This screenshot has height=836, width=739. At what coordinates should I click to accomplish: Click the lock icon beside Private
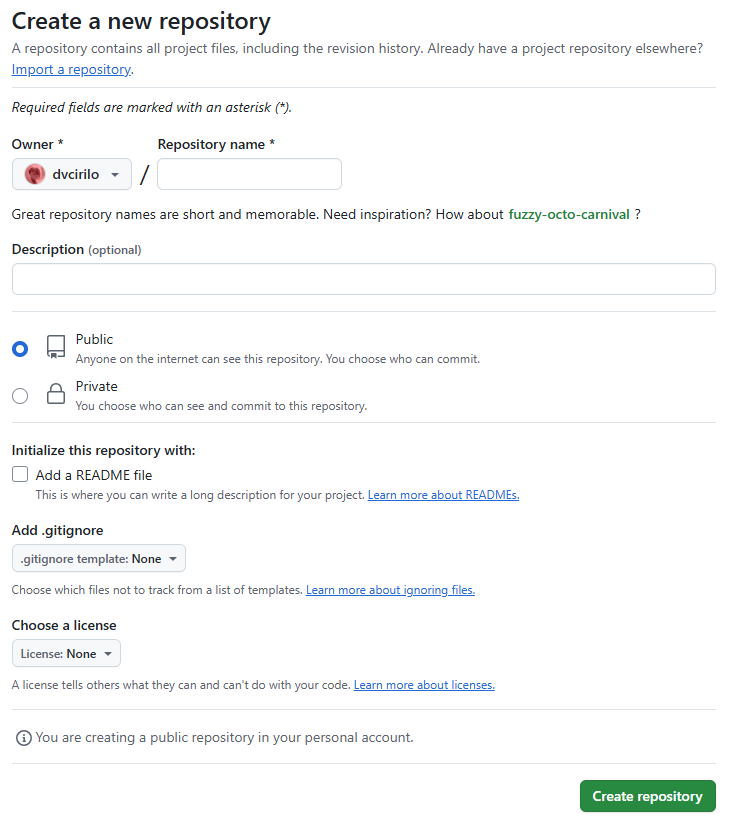click(56, 394)
